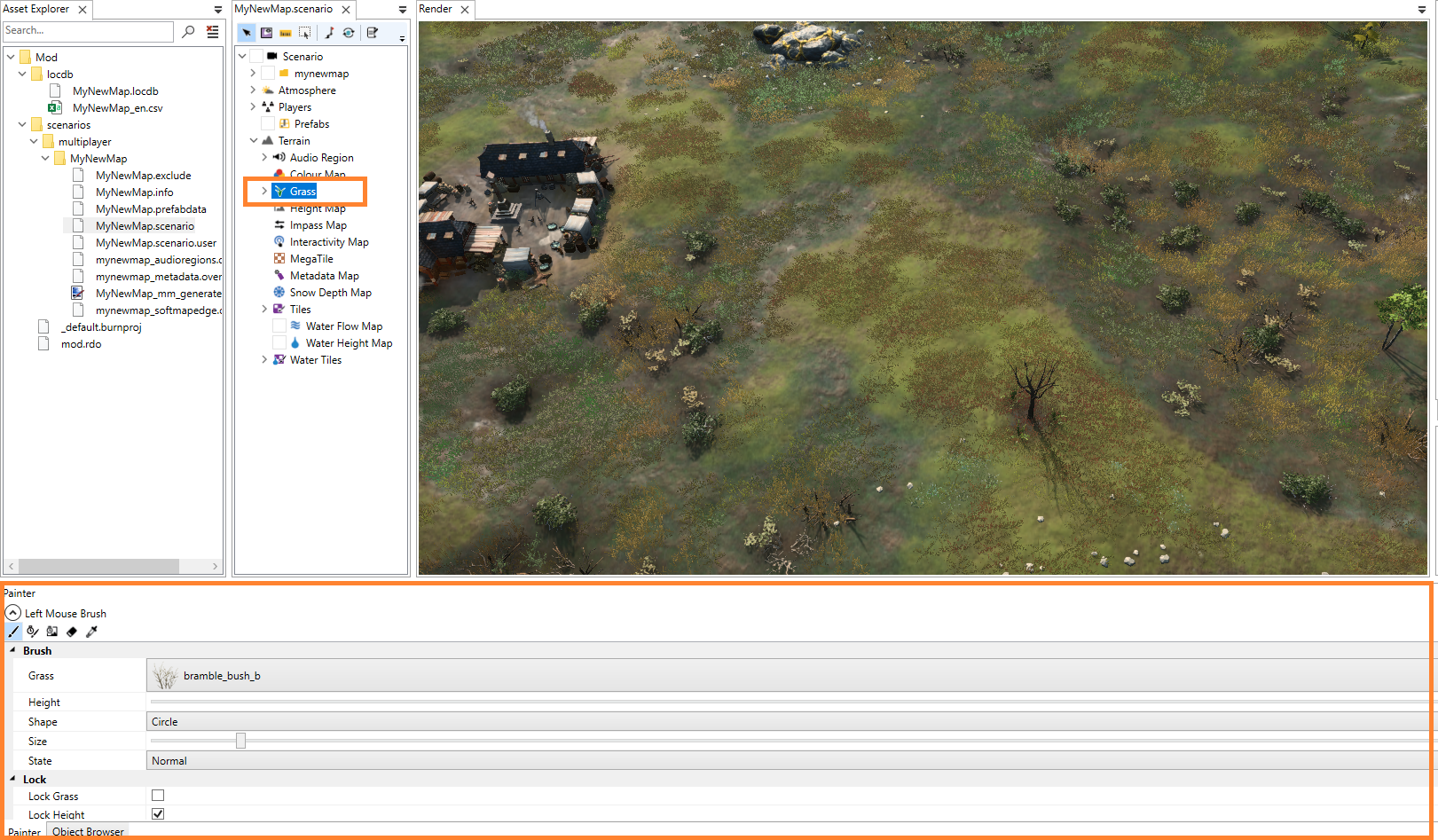Screen dimensions: 1438x840
Task: Click the list view options icon beside search
Action: tap(213, 31)
